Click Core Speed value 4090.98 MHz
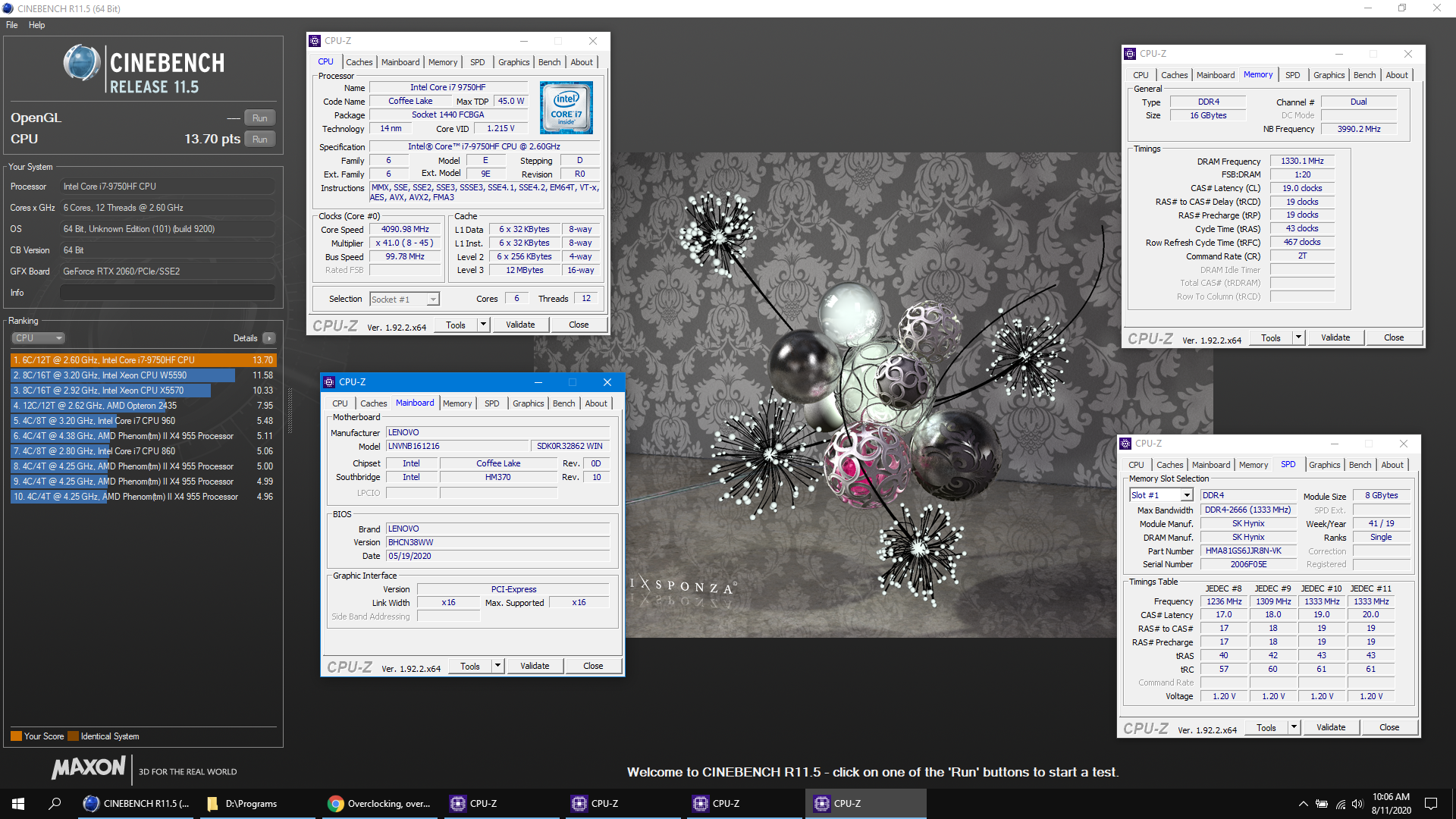 [405, 229]
